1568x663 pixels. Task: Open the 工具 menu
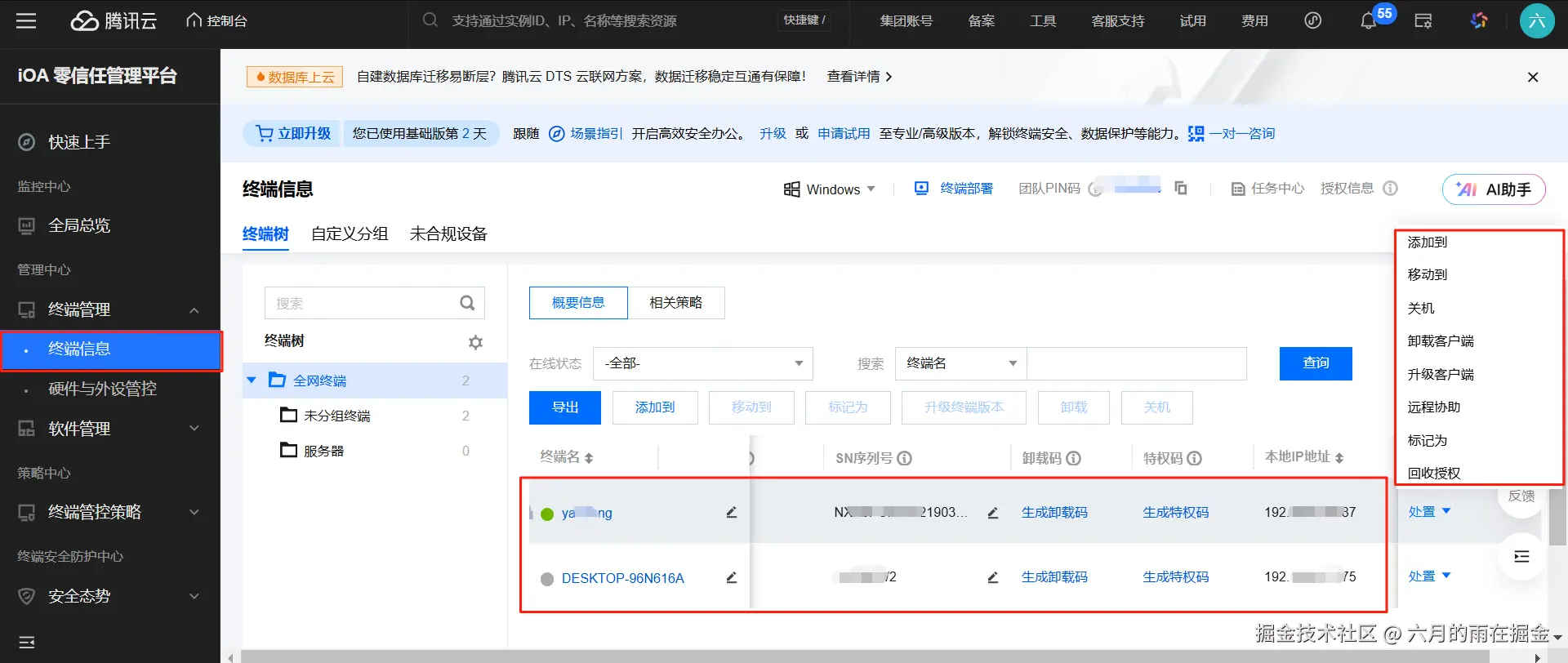coord(1043,20)
